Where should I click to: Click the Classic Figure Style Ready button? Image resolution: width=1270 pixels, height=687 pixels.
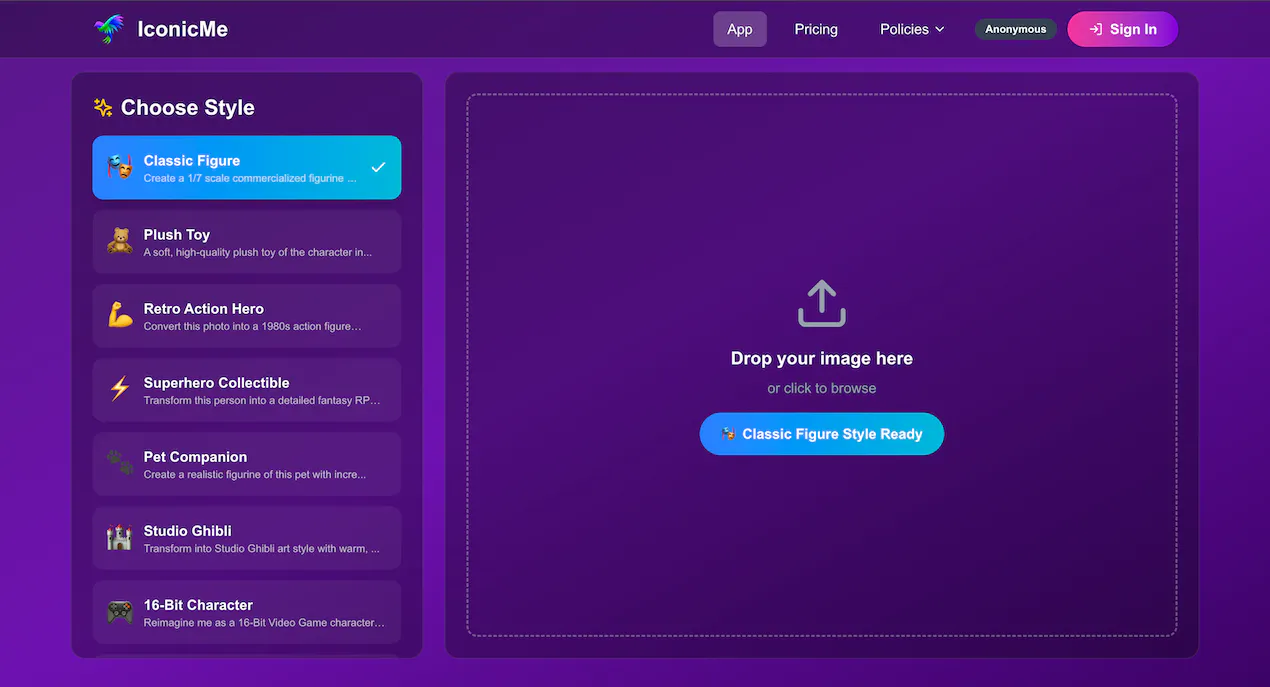pyautogui.click(x=822, y=434)
